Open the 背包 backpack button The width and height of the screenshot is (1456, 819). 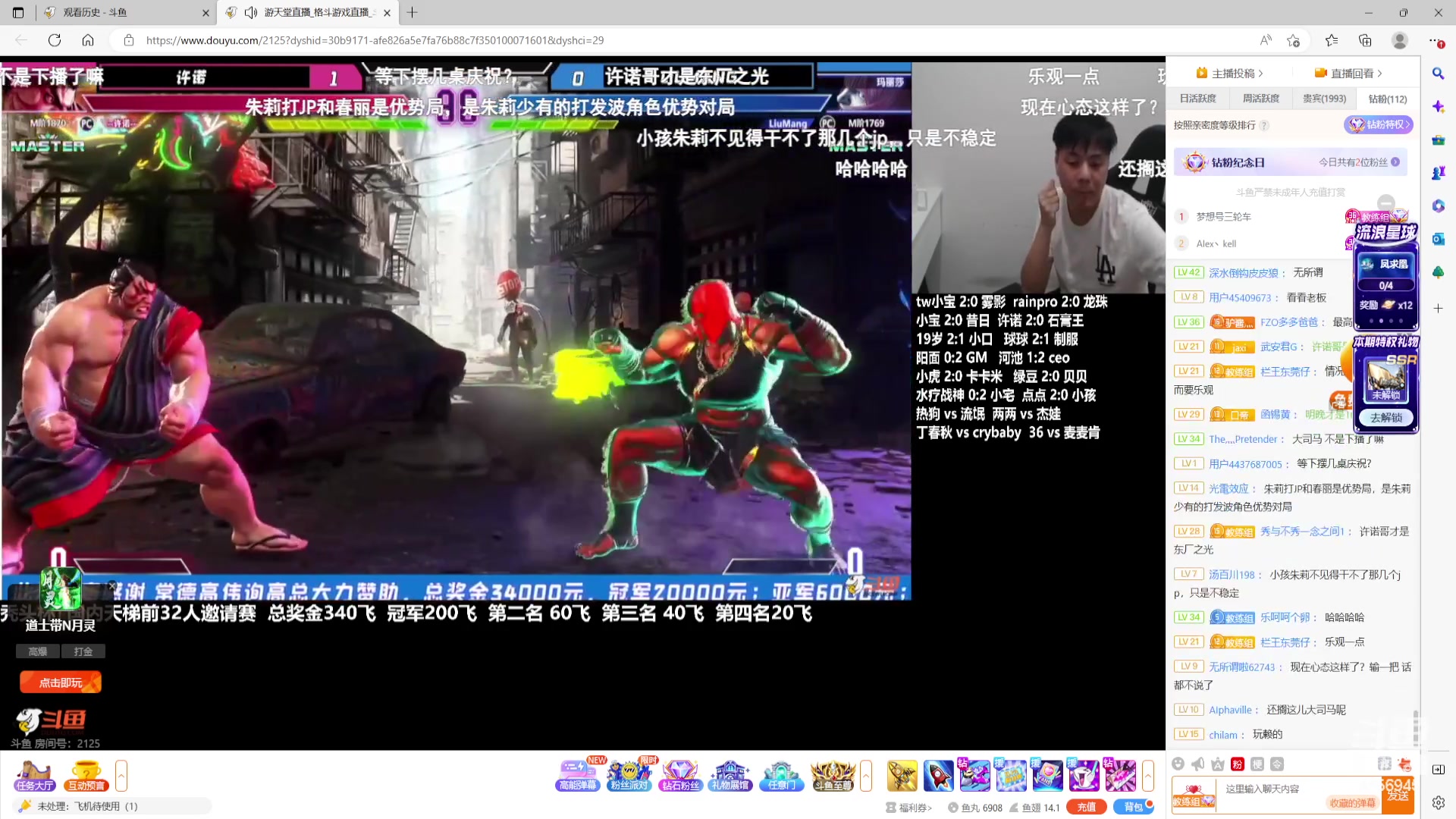(1133, 807)
